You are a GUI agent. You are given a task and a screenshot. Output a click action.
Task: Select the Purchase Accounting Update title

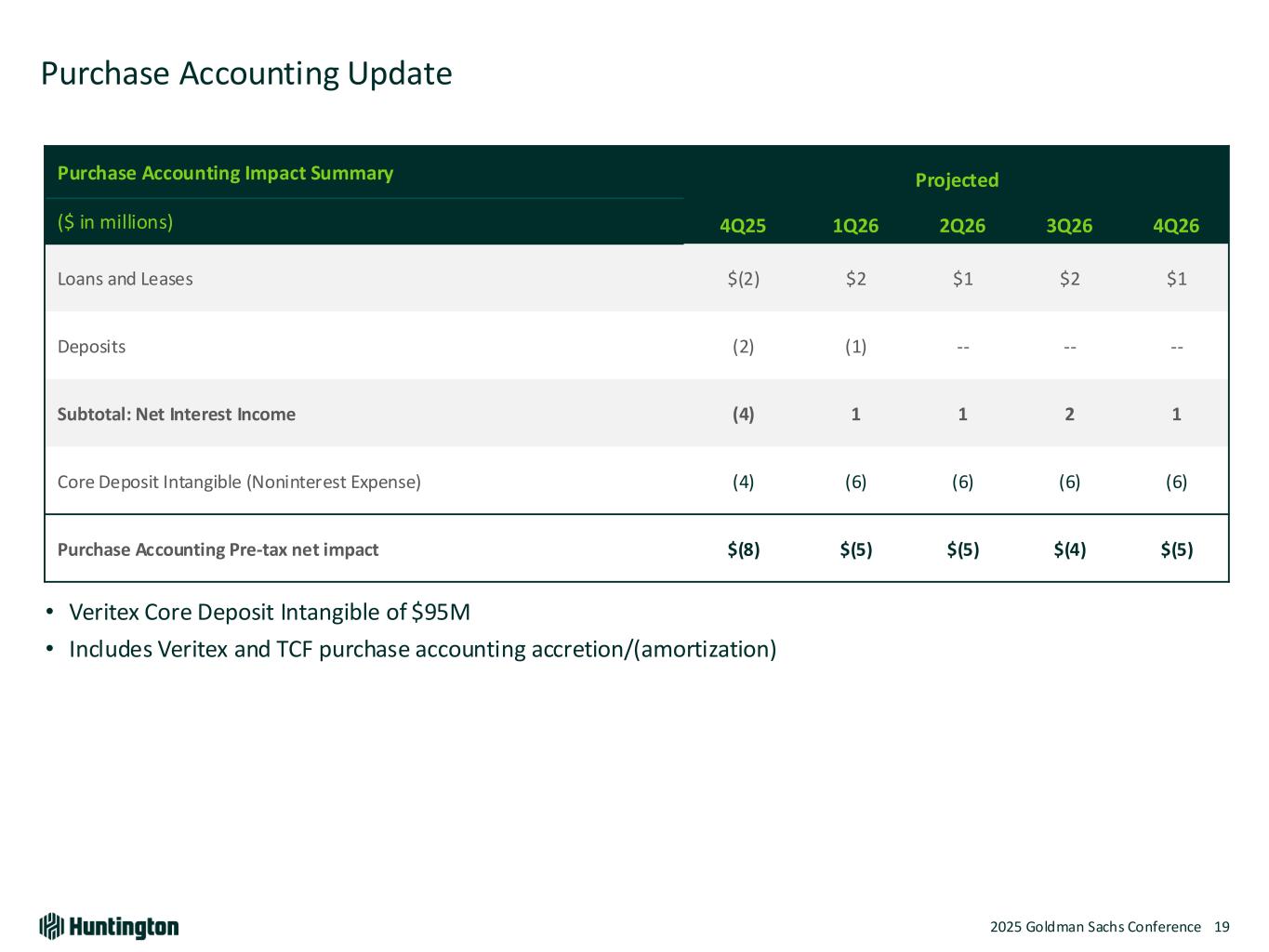tap(246, 73)
